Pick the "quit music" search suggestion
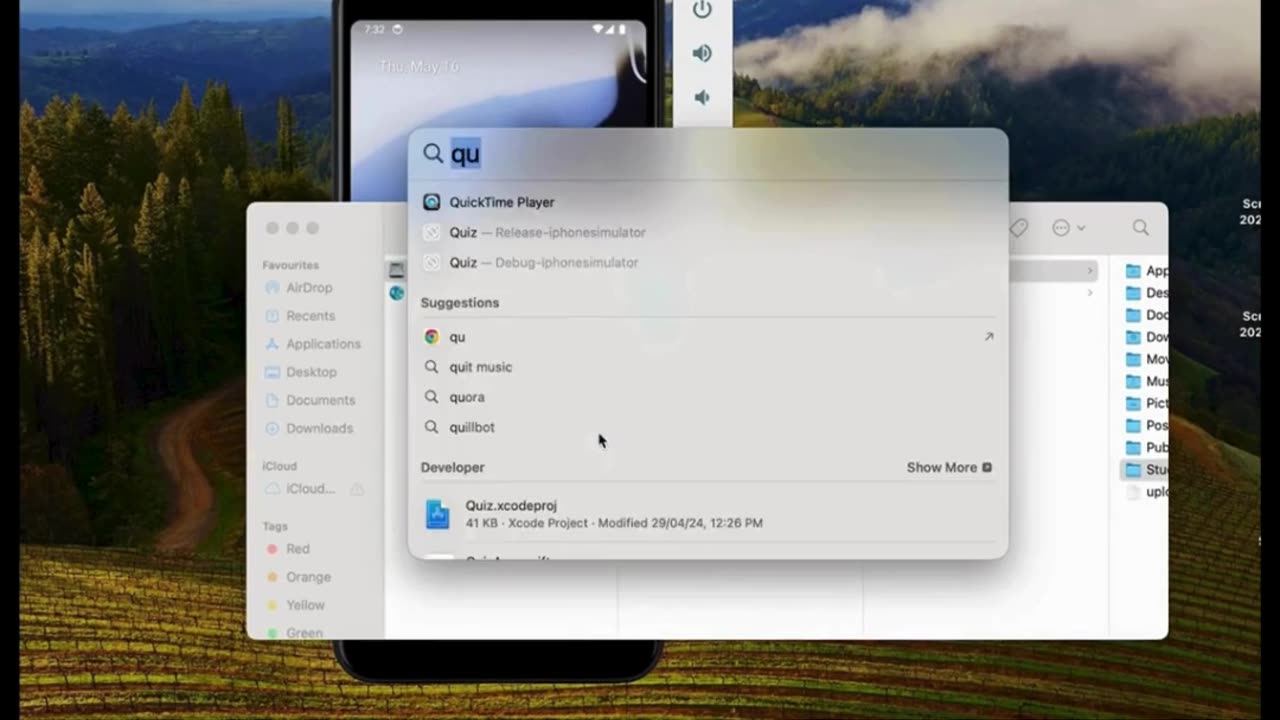Viewport: 1280px width, 720px height. pos(708,367)
